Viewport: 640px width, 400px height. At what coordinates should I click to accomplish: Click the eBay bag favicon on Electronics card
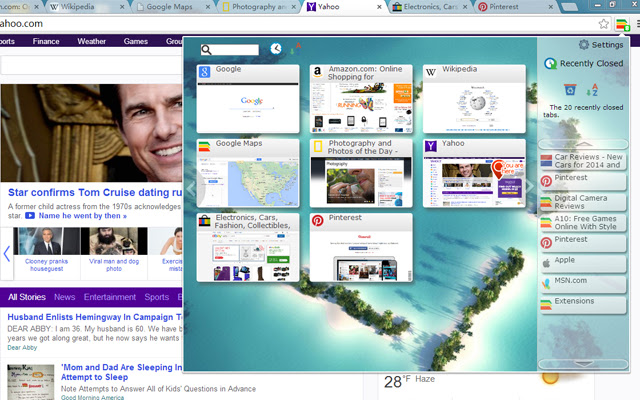pyautogui.click(x=204, y=220)
